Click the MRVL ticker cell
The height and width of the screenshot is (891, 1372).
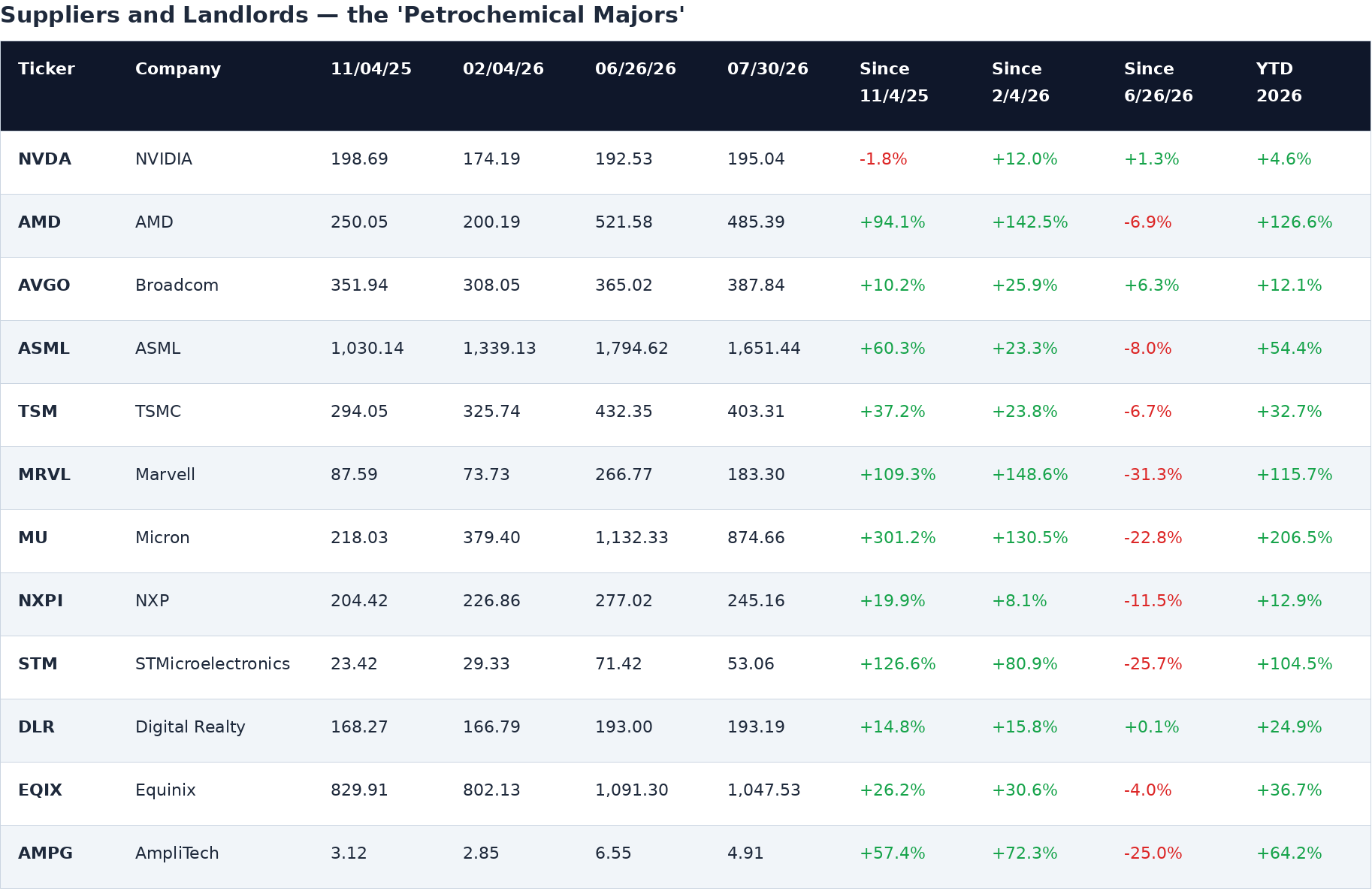pos(44,475)
